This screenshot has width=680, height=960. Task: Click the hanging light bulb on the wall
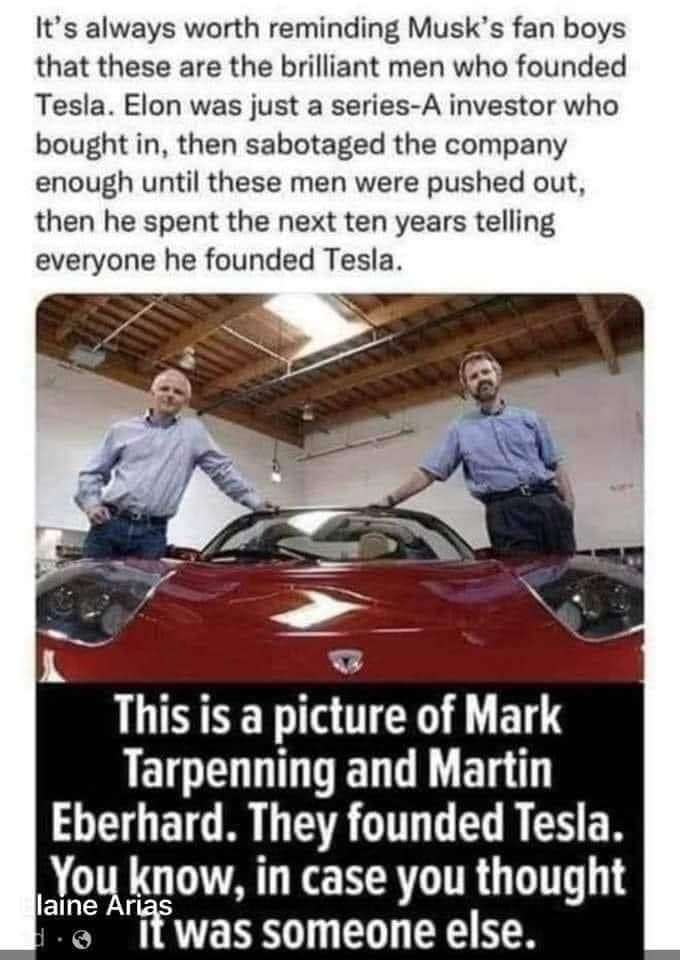coord(277,470)
